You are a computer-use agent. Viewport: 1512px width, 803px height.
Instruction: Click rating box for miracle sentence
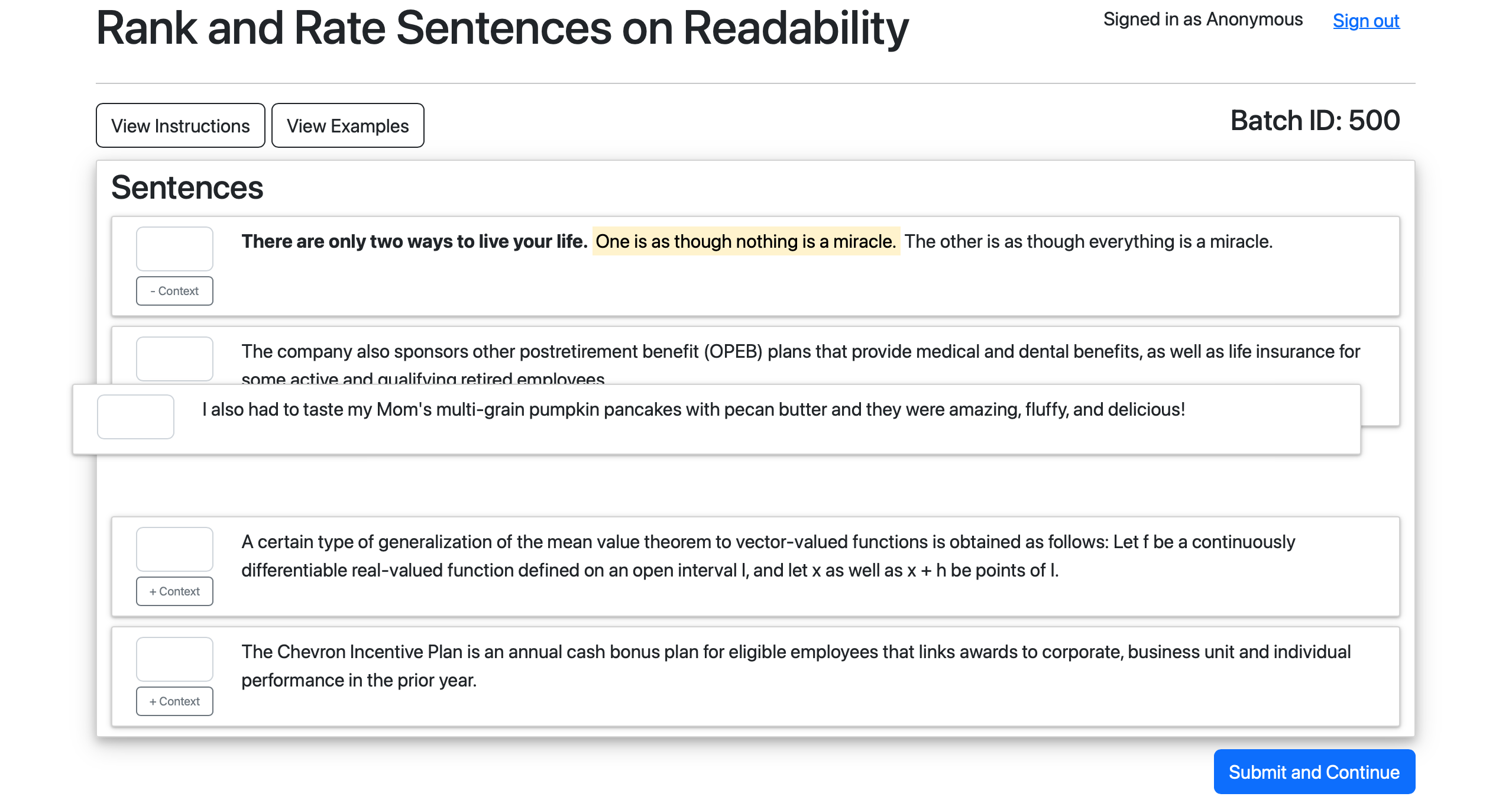174,248
